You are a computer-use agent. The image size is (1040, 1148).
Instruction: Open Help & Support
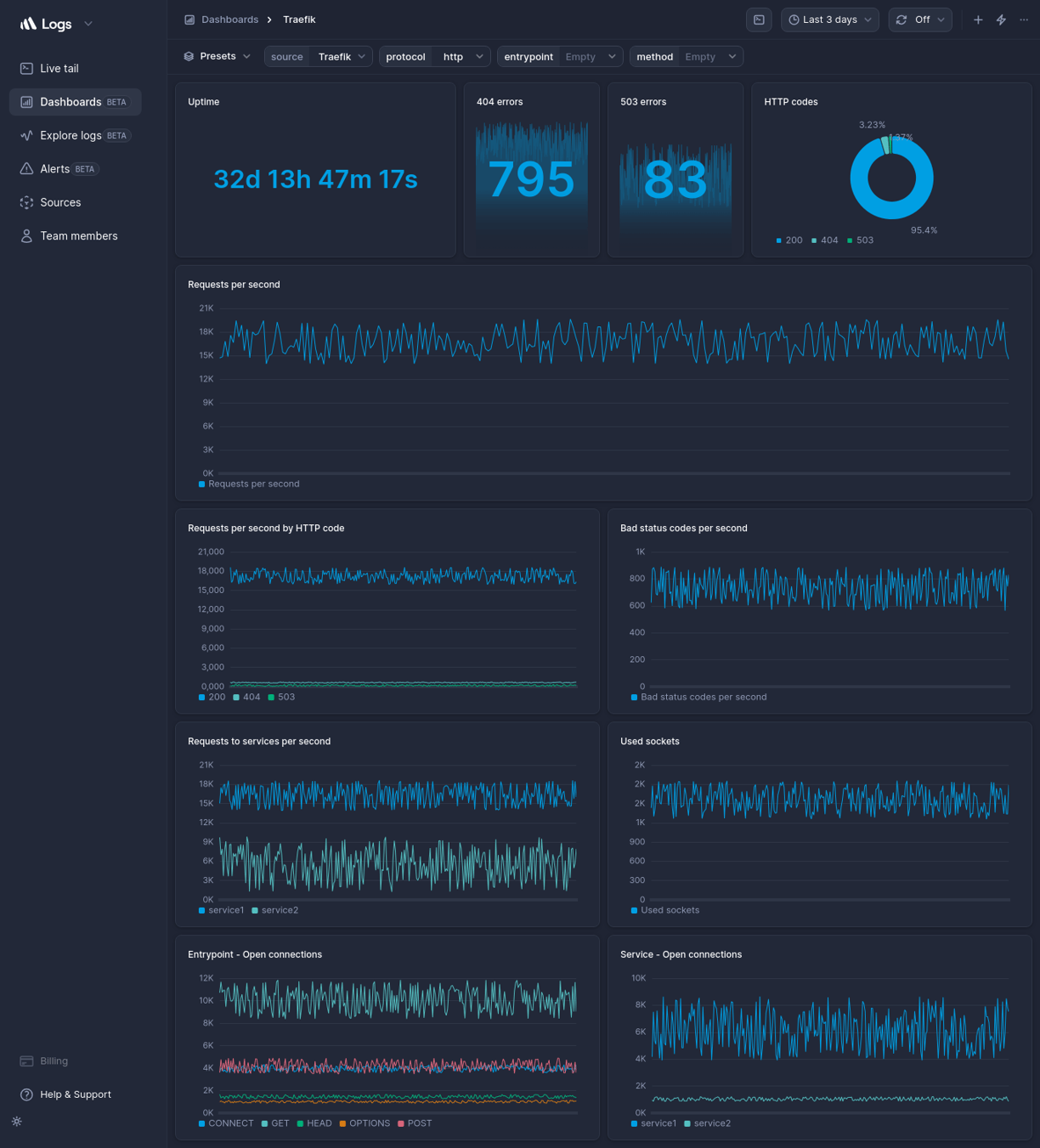75,1094
